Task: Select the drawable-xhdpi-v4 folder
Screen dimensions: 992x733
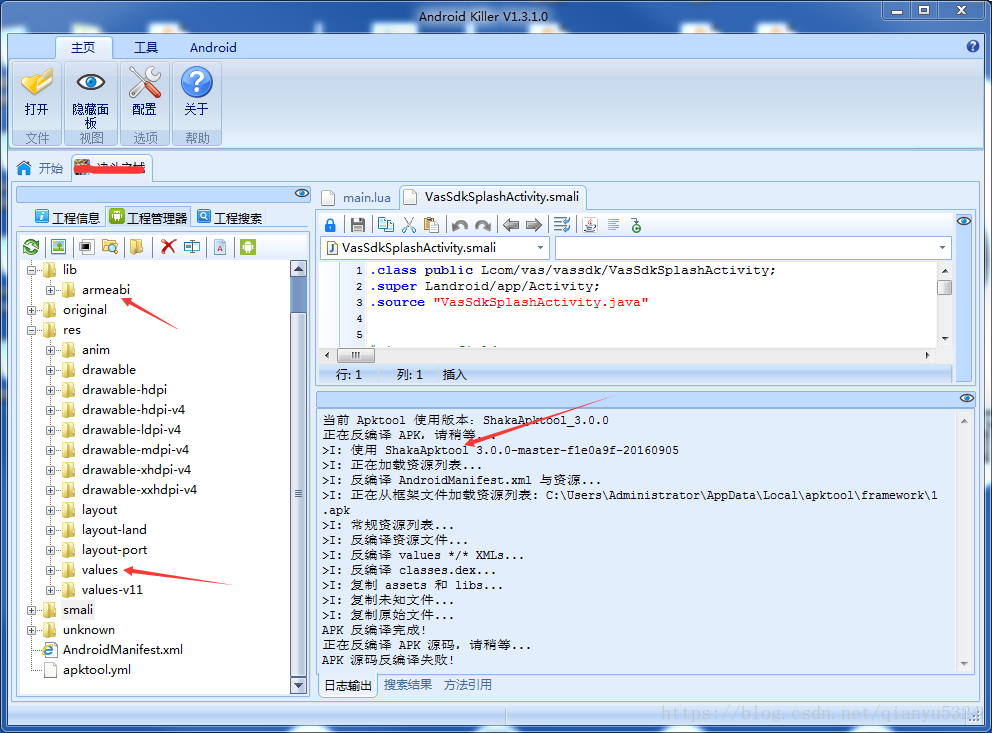Action: (136, 470)
